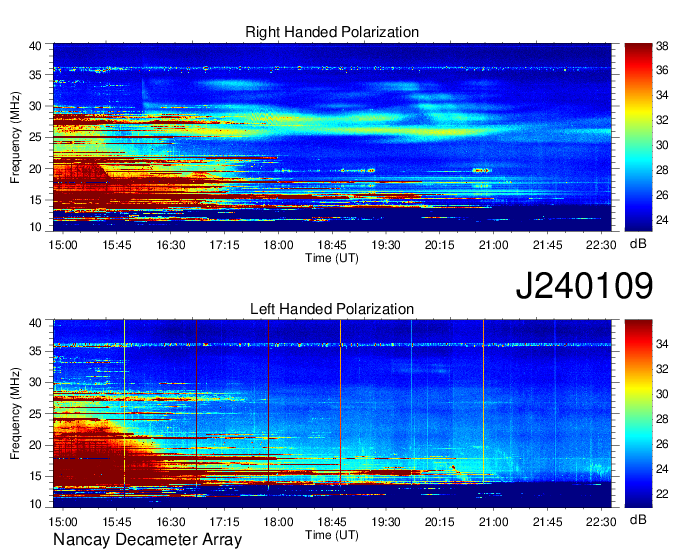Click "24" value on Right Handed colorbar scale
The height and width of the screenshot is (552, 680).
pyautogui.click(x=662, y=220)
